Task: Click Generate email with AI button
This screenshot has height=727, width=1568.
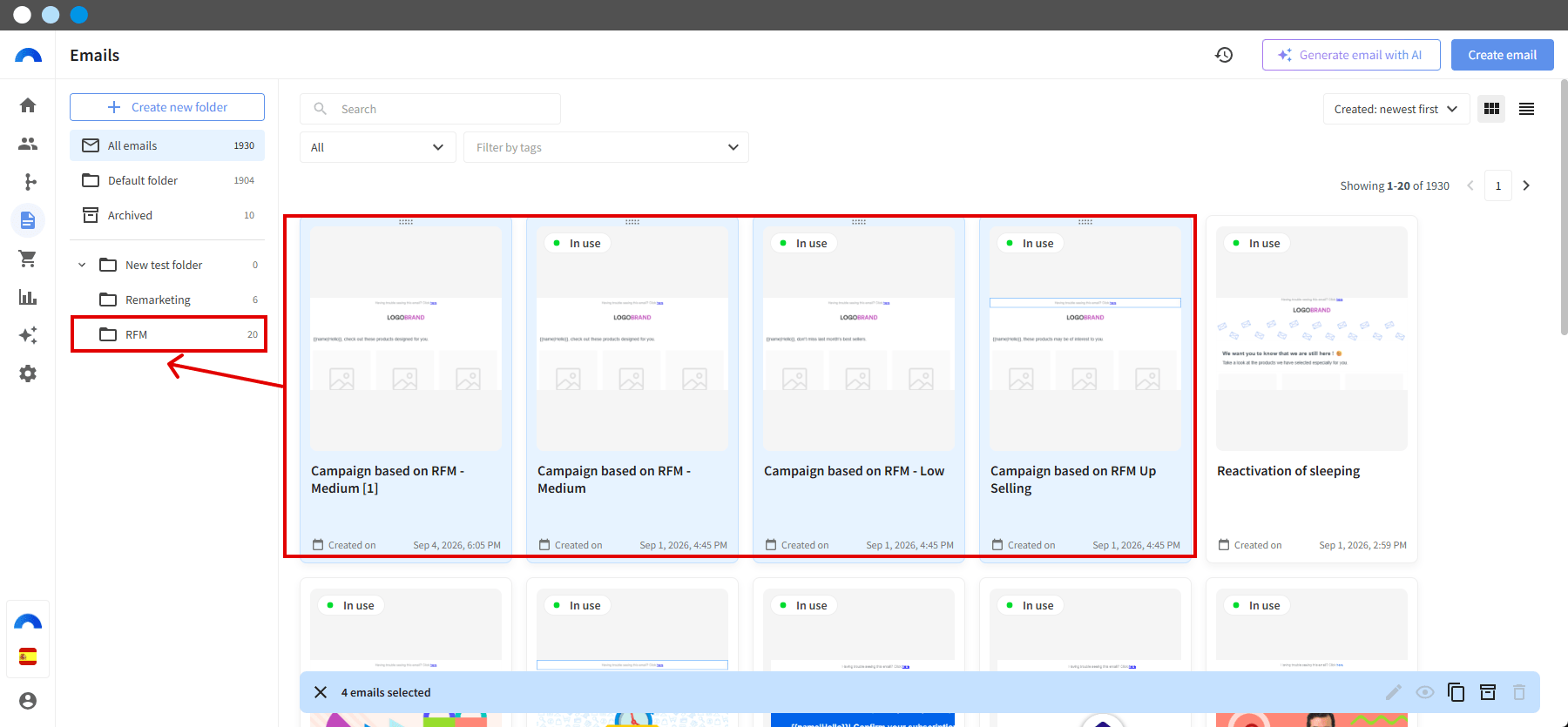Action: click(1351, 55)
